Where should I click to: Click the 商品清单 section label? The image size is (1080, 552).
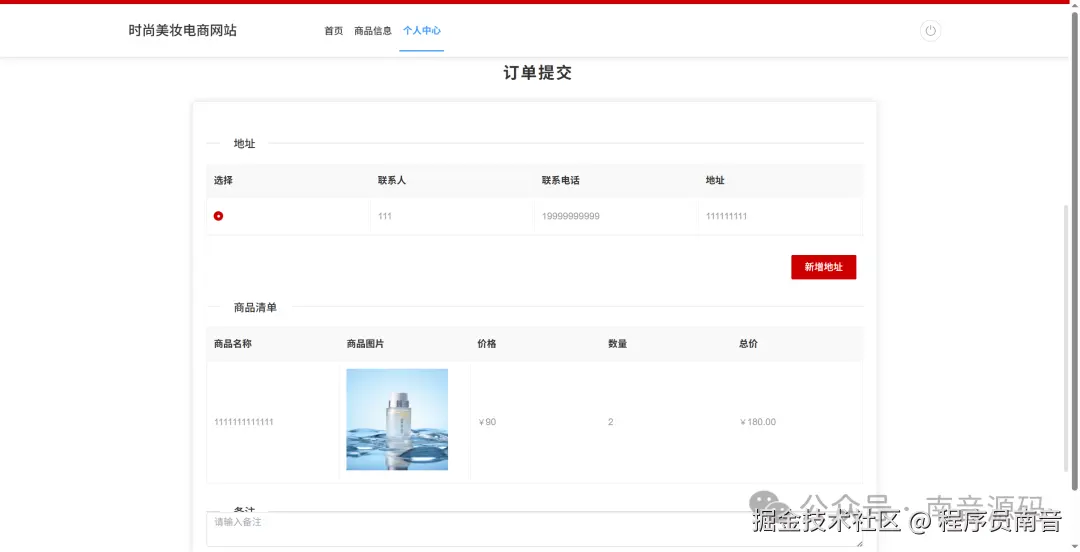[256, 308]
